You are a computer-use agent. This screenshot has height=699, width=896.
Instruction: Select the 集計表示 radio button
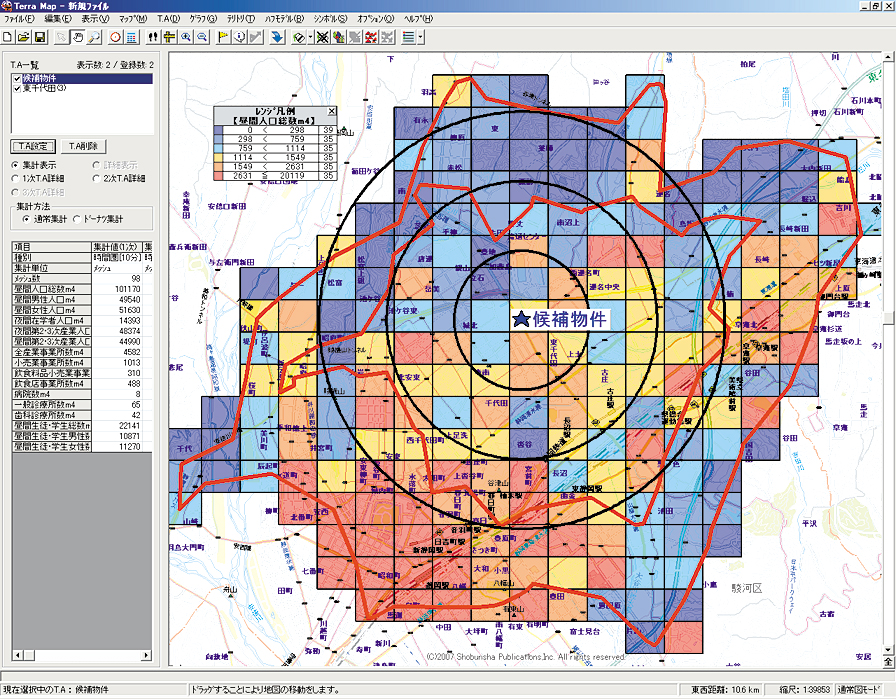point(15,165)
